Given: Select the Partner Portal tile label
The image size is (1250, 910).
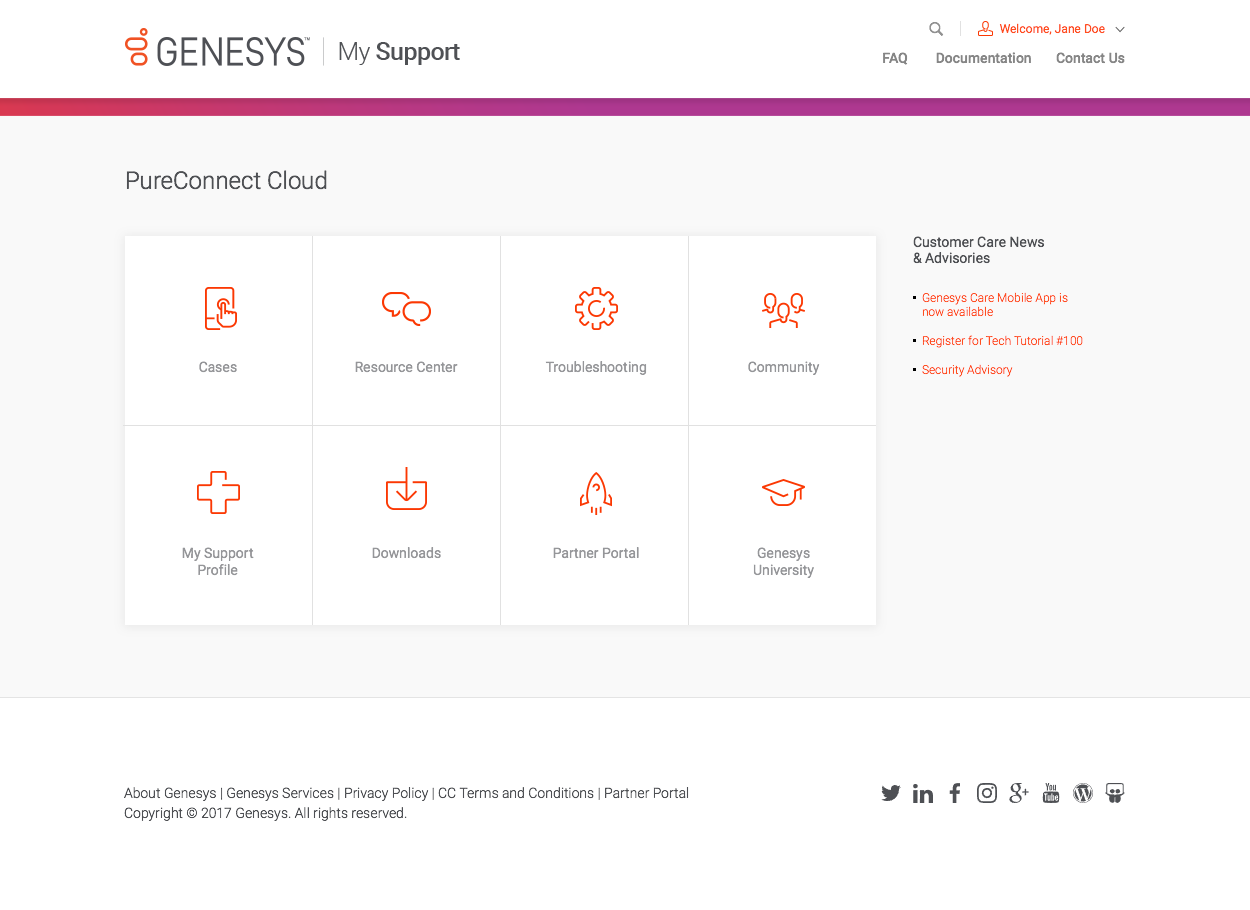Looking at the screenshot, I should tap(596, 553).
